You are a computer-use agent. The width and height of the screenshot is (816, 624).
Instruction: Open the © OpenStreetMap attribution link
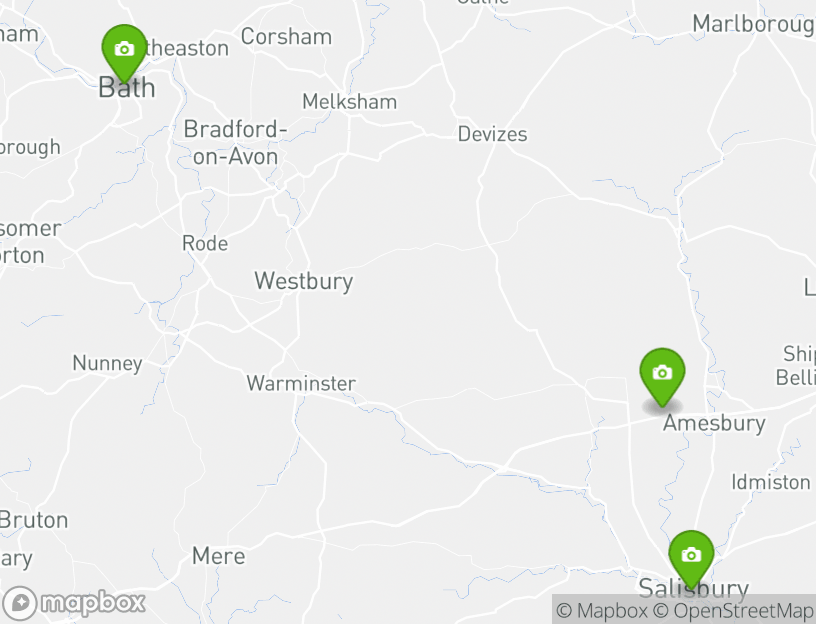click(733, 610)
